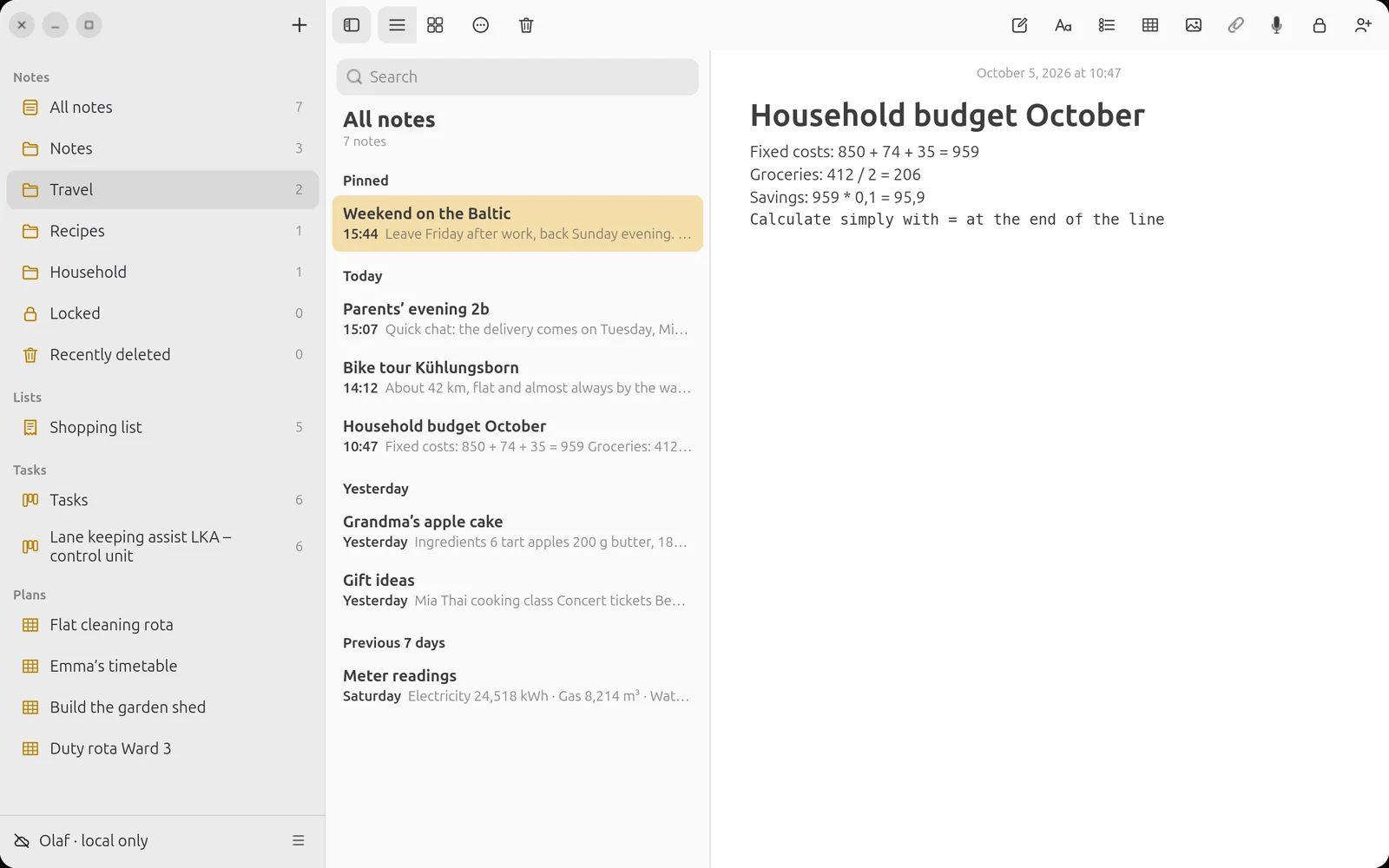
Task: Lock the current note
Action: point(1320,25)
